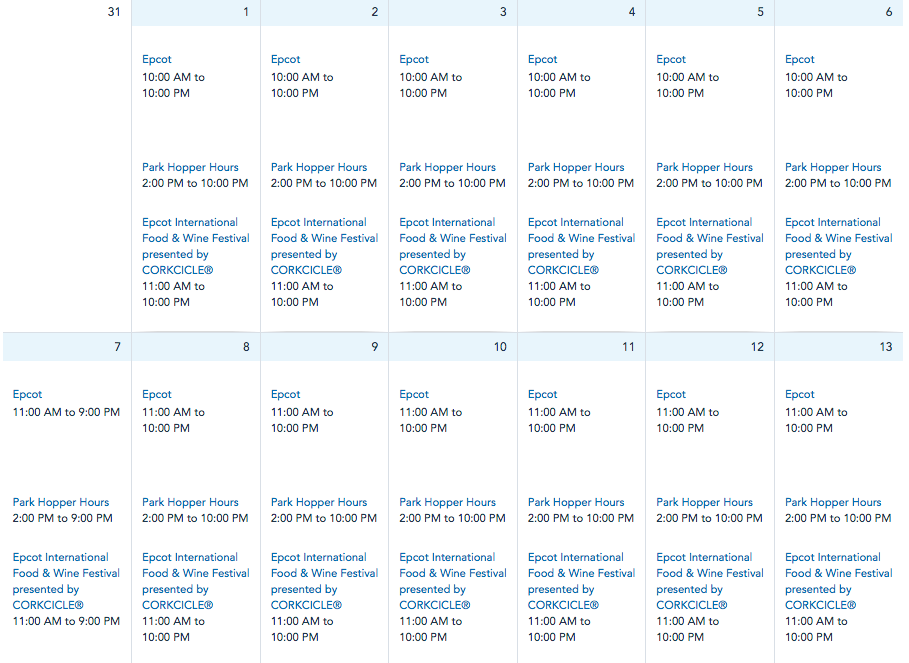The width and height of the screenshot is (909, 663).
Task: Open the Epcot link on day 8
Action: [157, 394]
